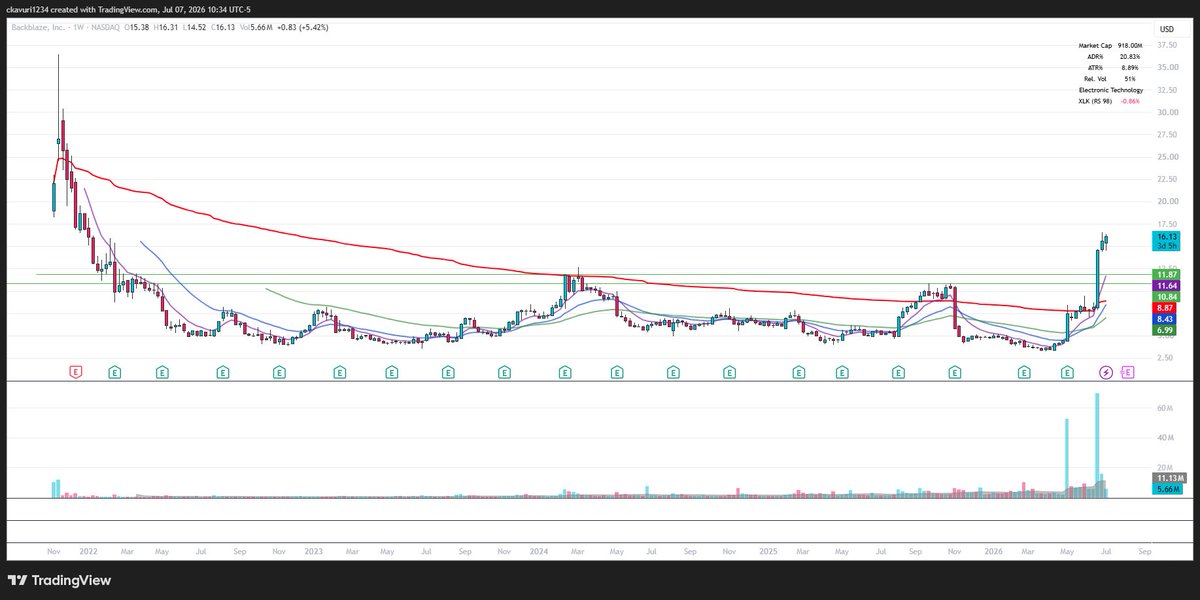This screenshot has height=600, width=1200.
Task: Click the 2026 label on time axis
Action: [994, 551]
